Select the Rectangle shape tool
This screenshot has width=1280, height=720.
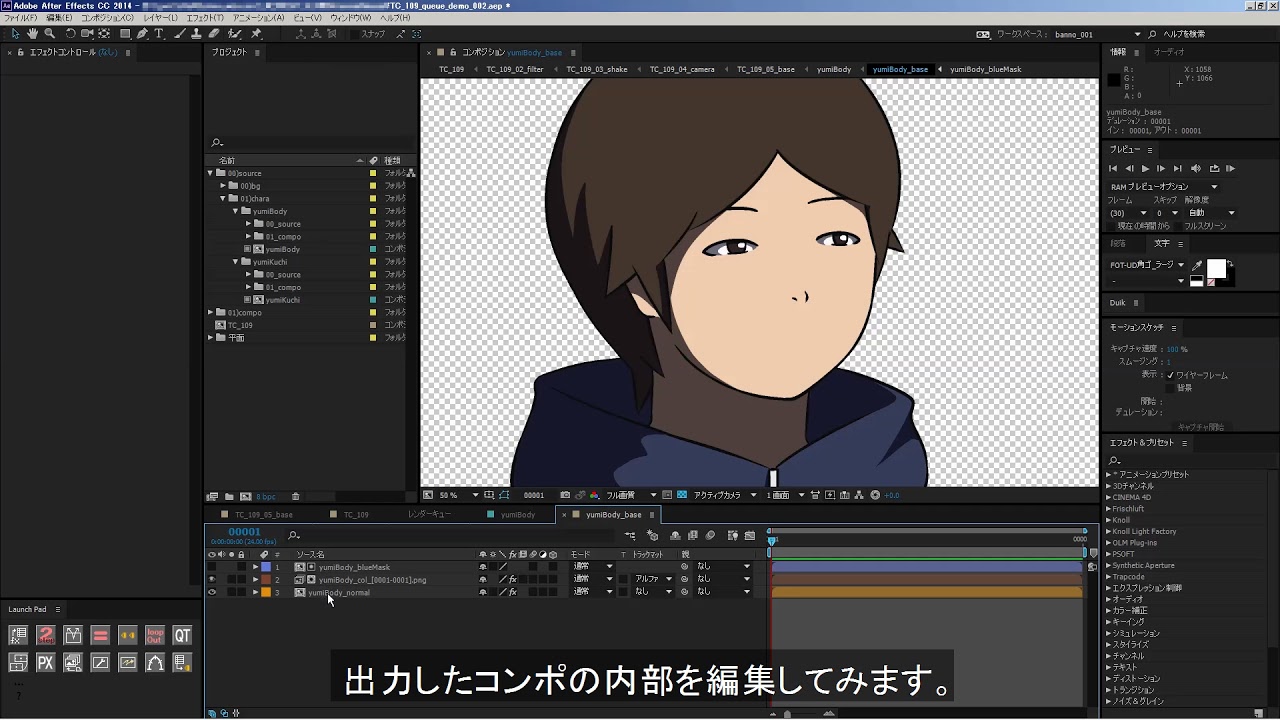click(x=125, y=34)
